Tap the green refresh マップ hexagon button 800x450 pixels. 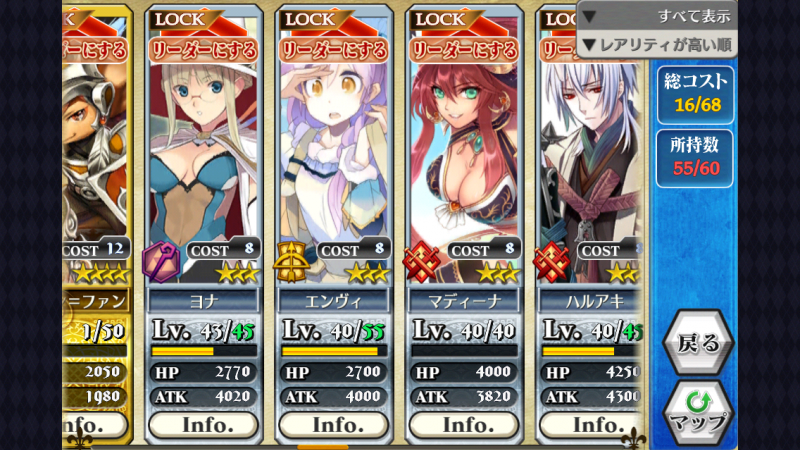[698, 413]
